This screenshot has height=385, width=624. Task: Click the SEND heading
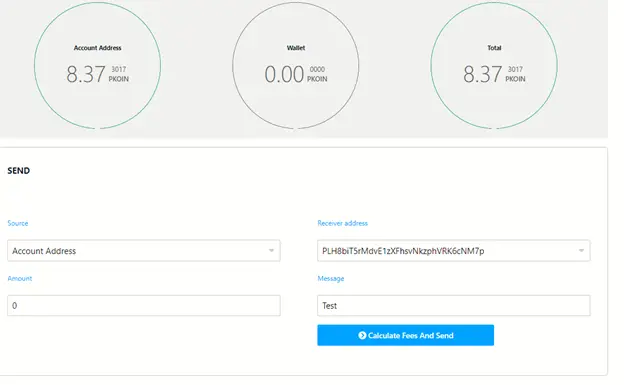(19, 171)
